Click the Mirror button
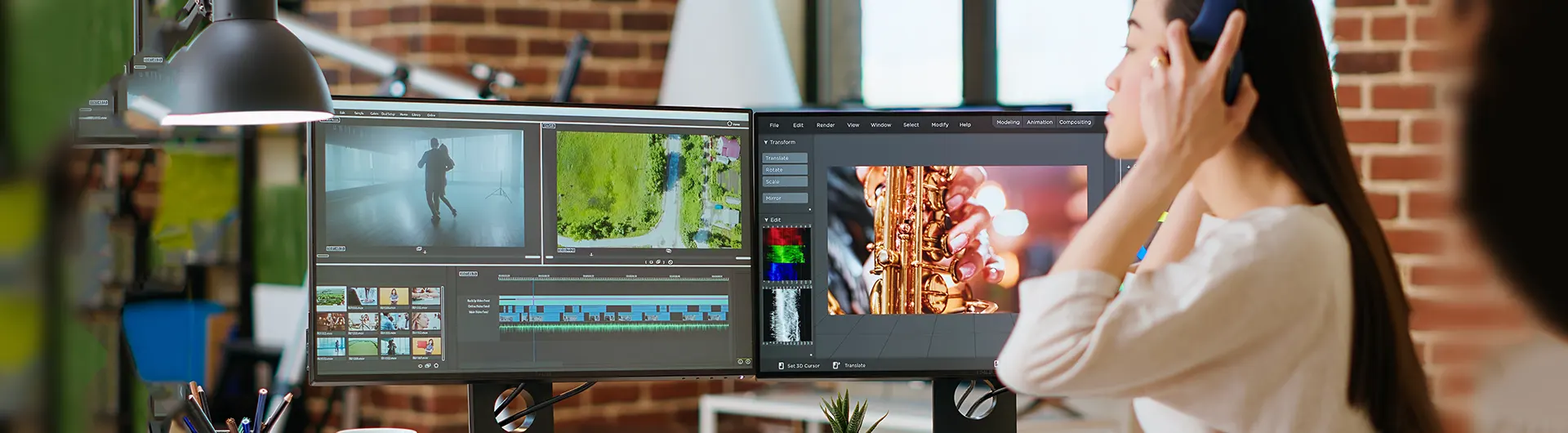This screenshot has height=433, width=1568. tap(785, 198)
